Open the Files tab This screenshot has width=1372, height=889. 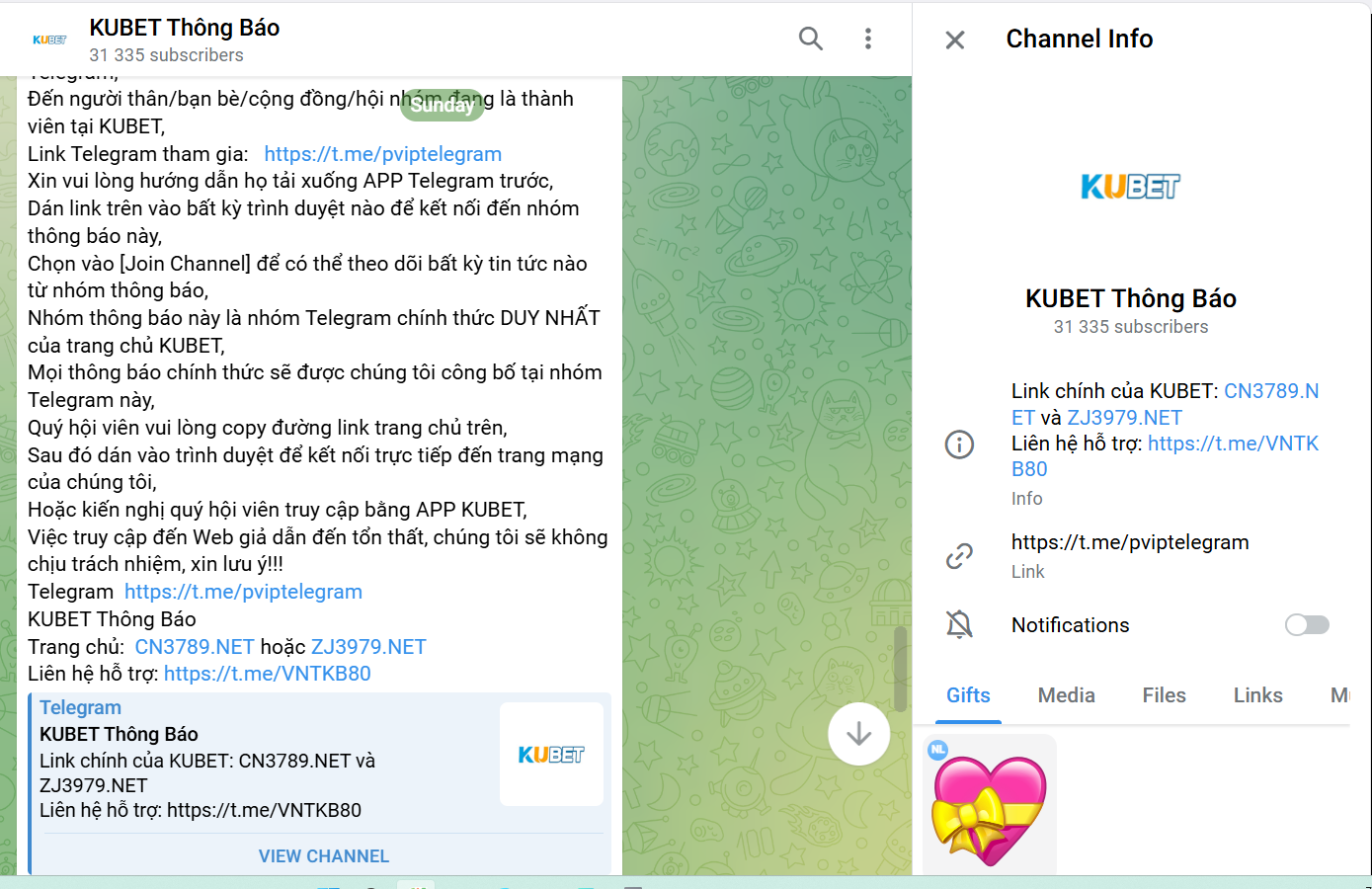pyautogui.click(x=1164, y=695)
